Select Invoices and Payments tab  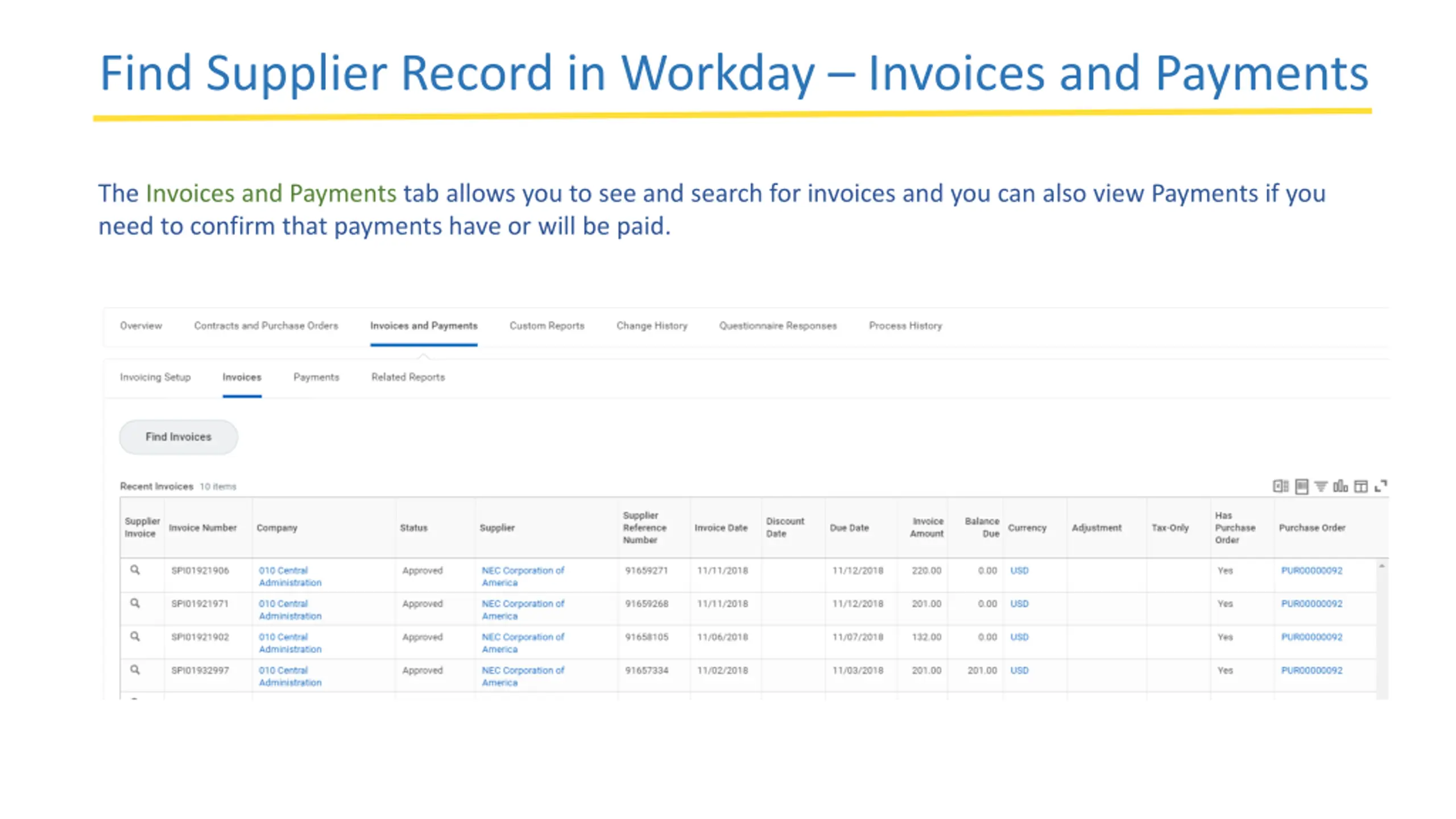coord(424,326)
